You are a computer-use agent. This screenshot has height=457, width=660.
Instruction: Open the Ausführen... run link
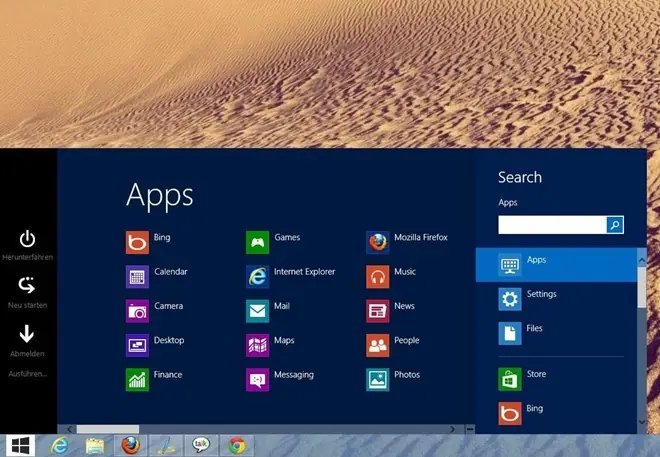click(28, 374)
